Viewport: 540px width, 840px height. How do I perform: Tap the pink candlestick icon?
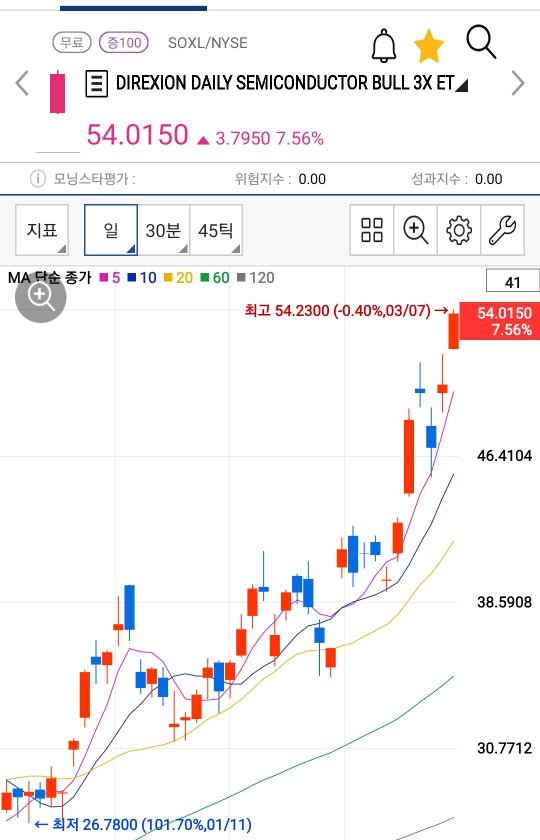[x=57, y=92]
